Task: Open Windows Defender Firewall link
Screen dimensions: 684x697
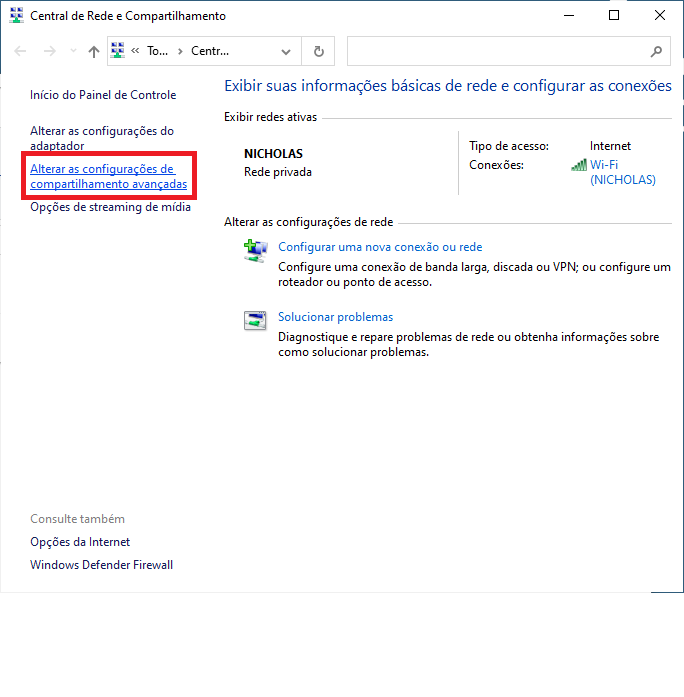Action: (x=101, y=565)
